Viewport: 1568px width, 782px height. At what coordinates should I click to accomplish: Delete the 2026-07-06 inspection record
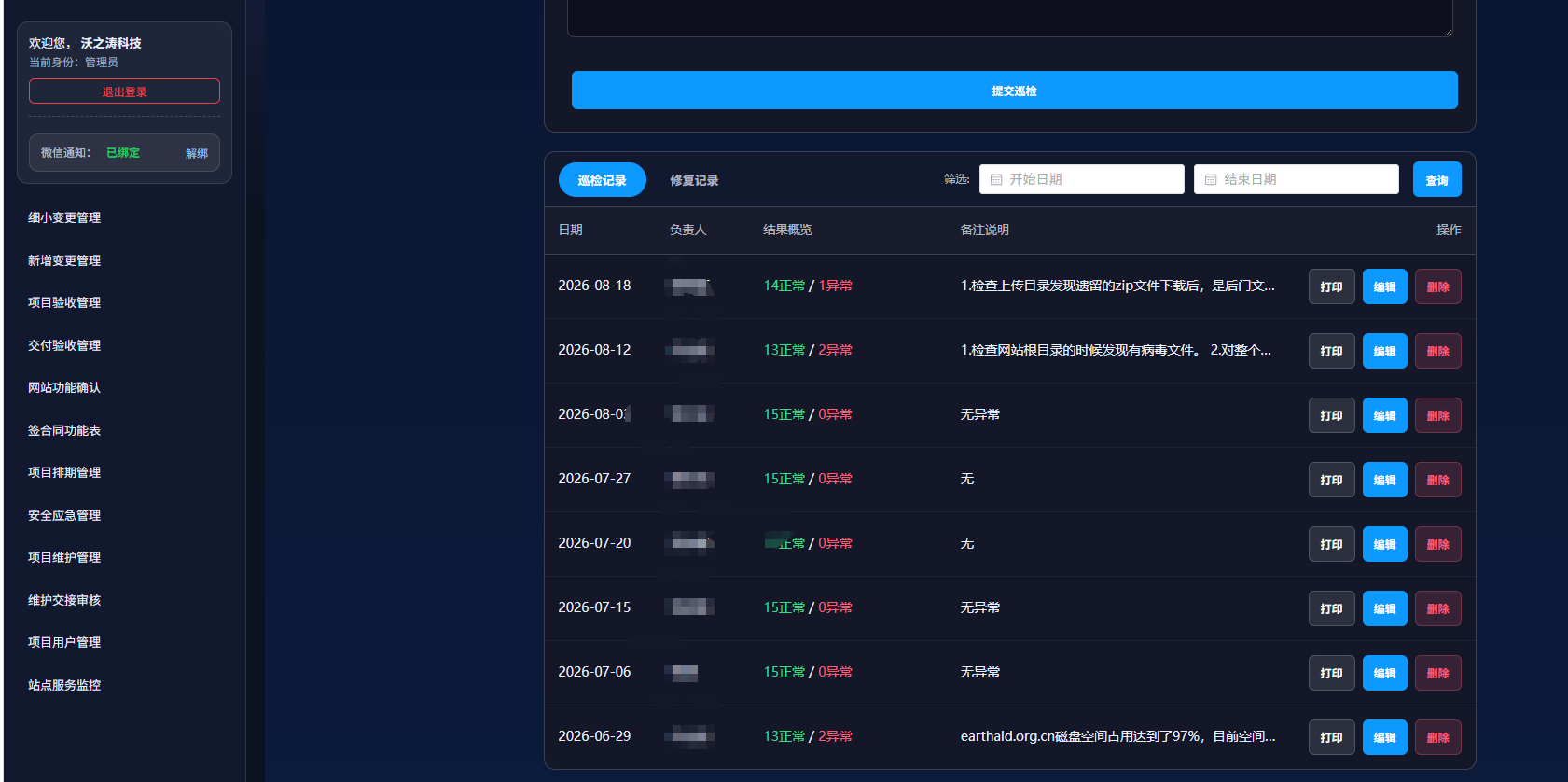[x=1437, y=673]
